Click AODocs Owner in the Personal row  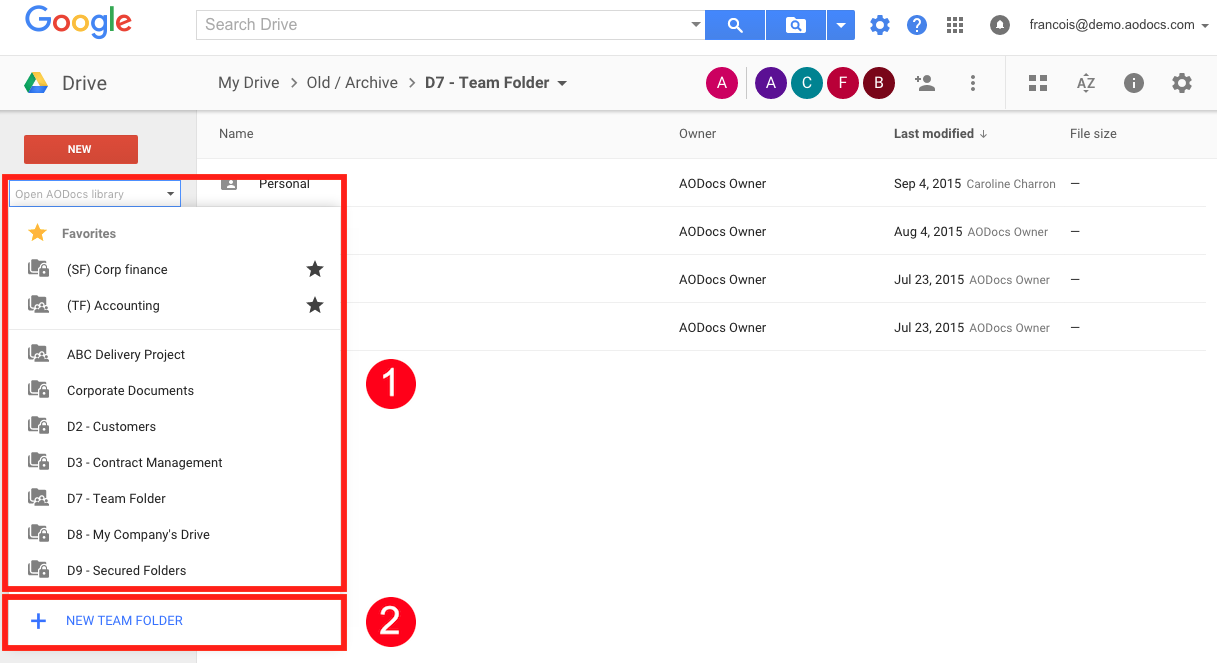pyautogui.click(x=723, y=184)
